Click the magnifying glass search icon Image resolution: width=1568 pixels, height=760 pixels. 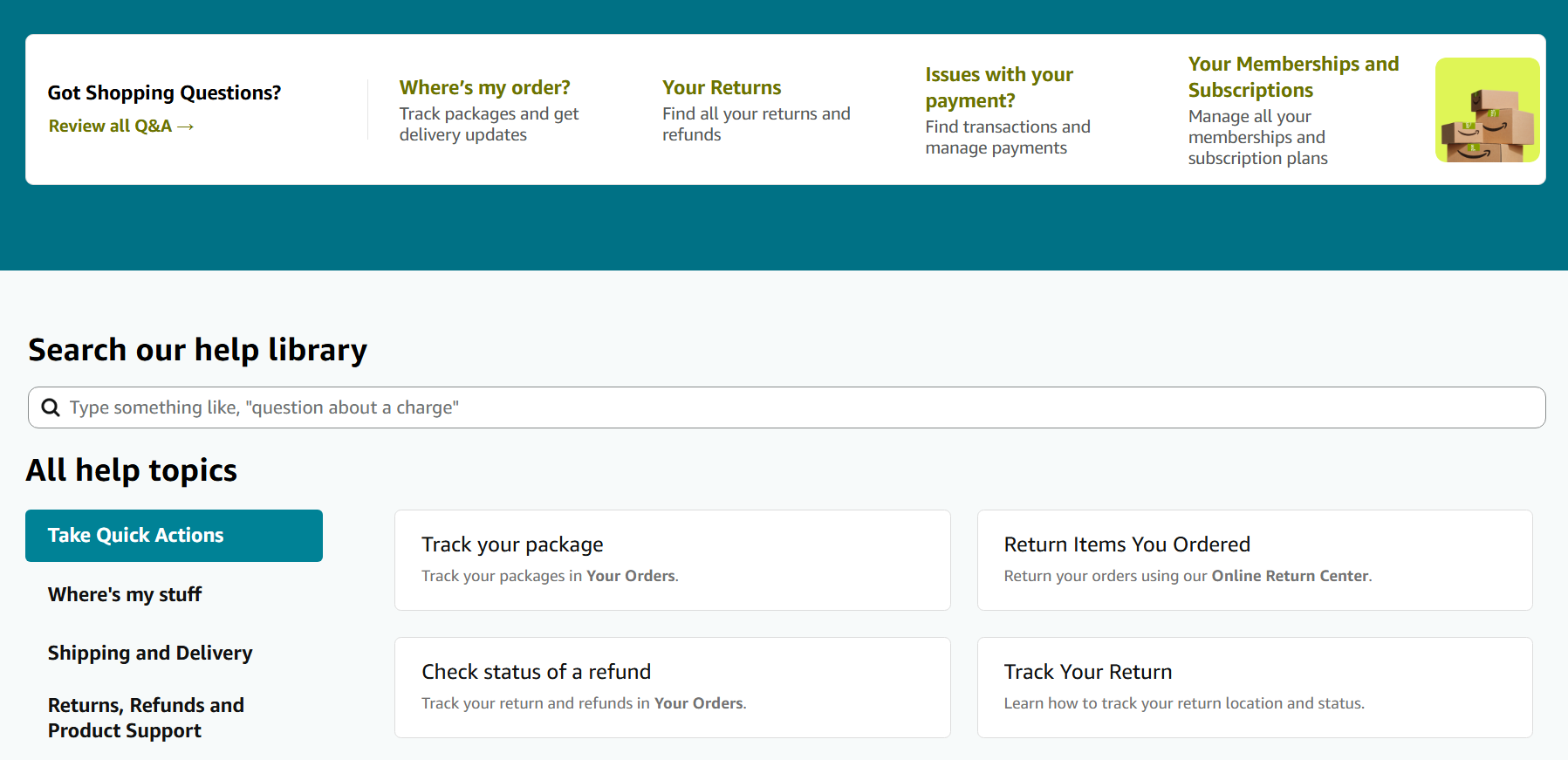pyautogui.click(x=51, y=407)
